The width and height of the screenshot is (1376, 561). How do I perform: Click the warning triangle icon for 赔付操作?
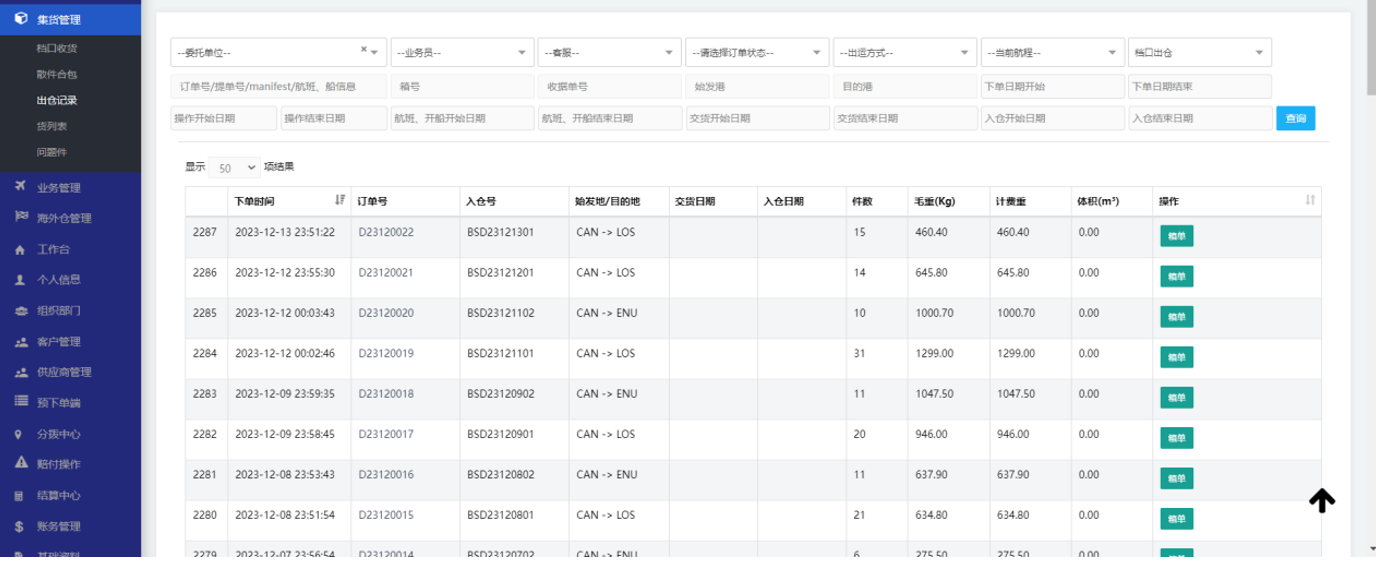click(x=20, y=464)
